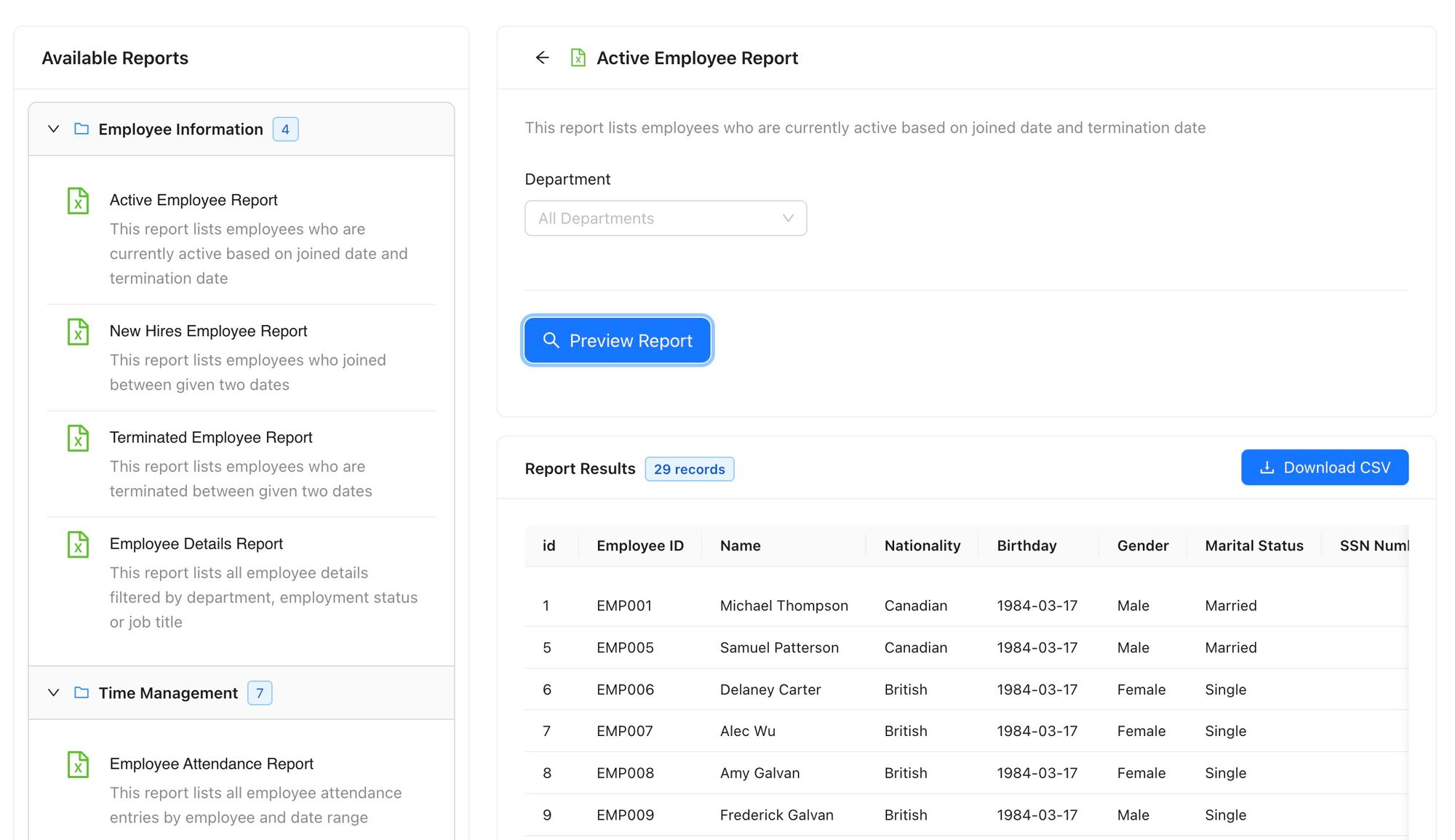
Task: Click the Employee ID column header
Action: 639,545
